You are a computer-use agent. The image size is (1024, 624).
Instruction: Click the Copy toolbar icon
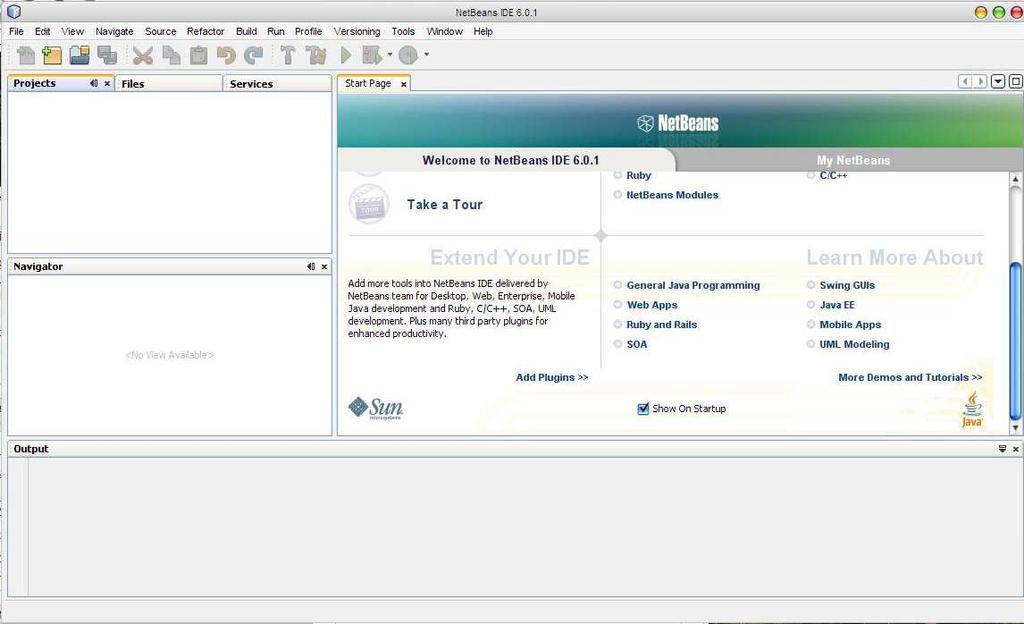coord(171,55)
